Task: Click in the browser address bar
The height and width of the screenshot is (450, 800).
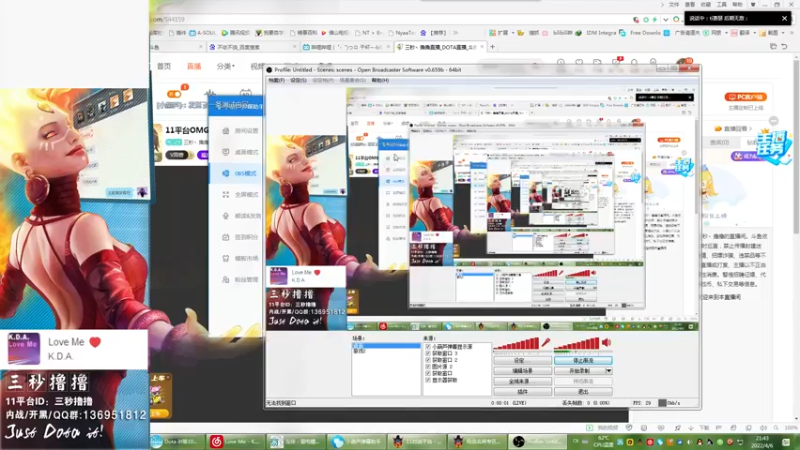Action: pyautogui.click(x=388, y=19)
